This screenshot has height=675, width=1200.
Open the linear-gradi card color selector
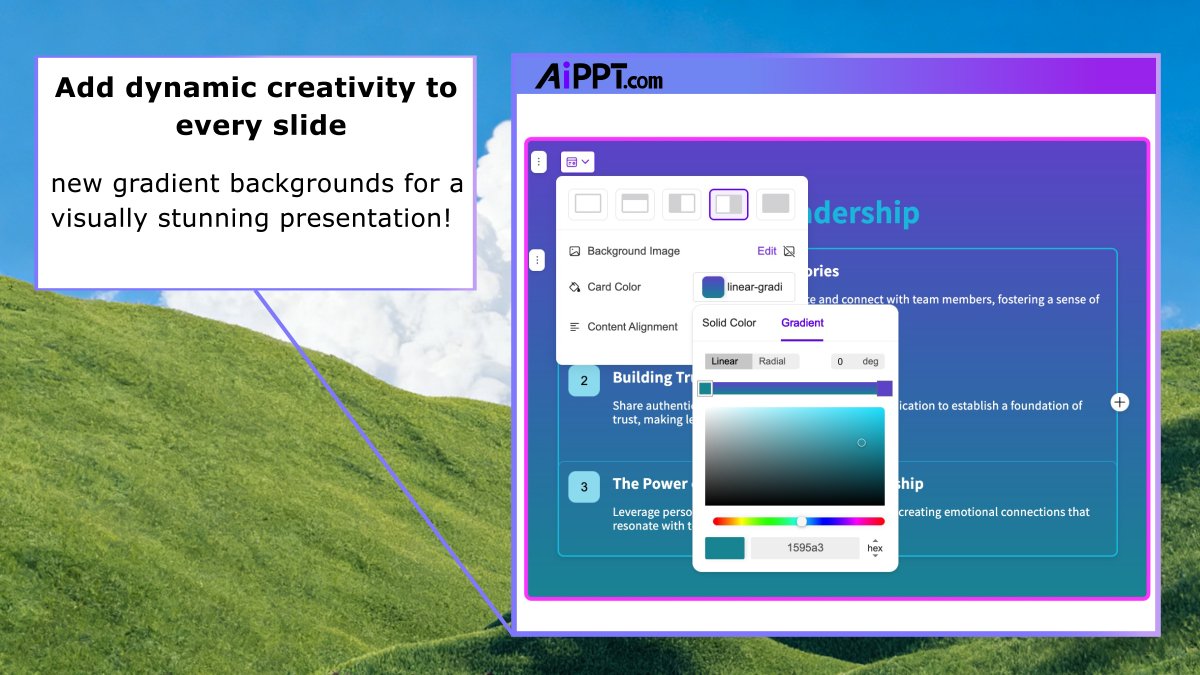(x=744, y=287)
